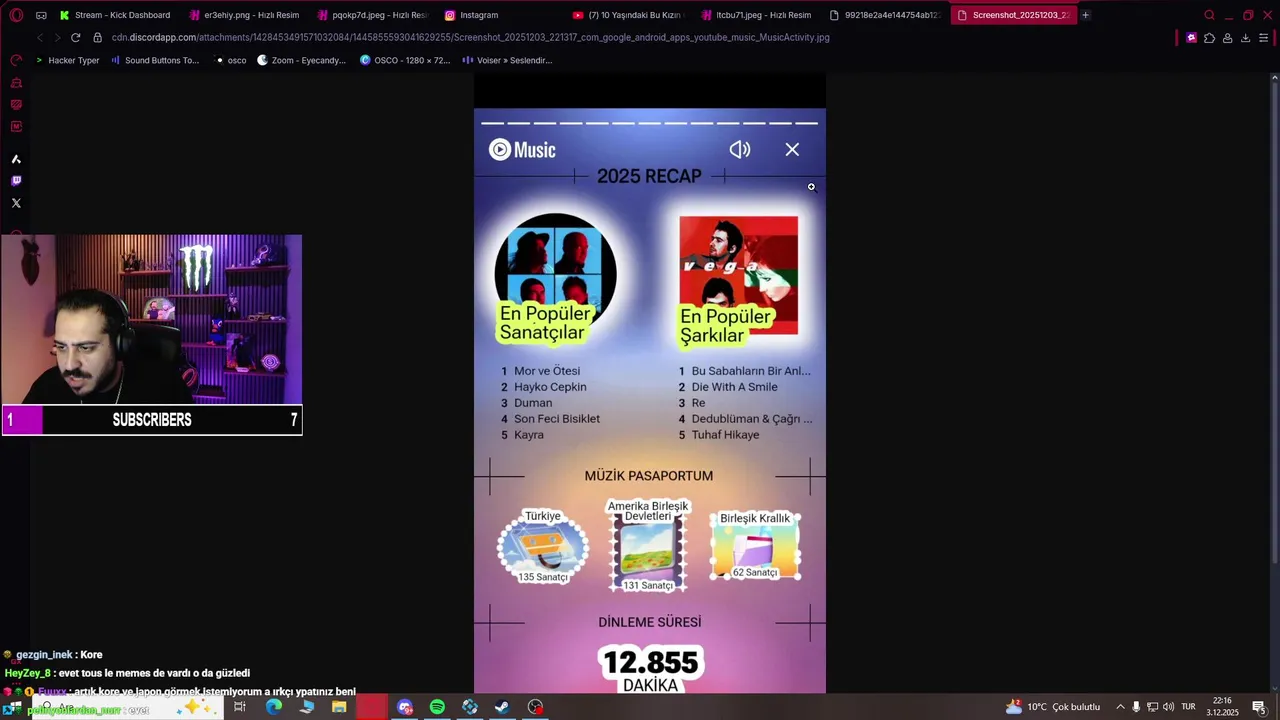Click the search tabs magnifier icon
This screenshot has width=1280, height=720.
(x=1209, y=15)
